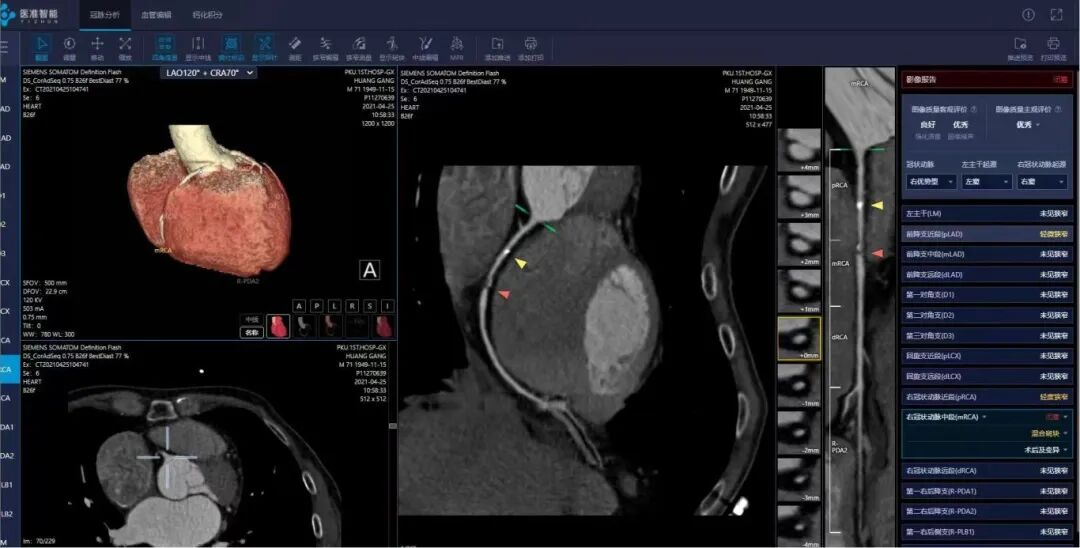The height and width of the screenshot is (548, 1080).
Task: Toggle the highlighted square marker icon
Action: [231, 48]
